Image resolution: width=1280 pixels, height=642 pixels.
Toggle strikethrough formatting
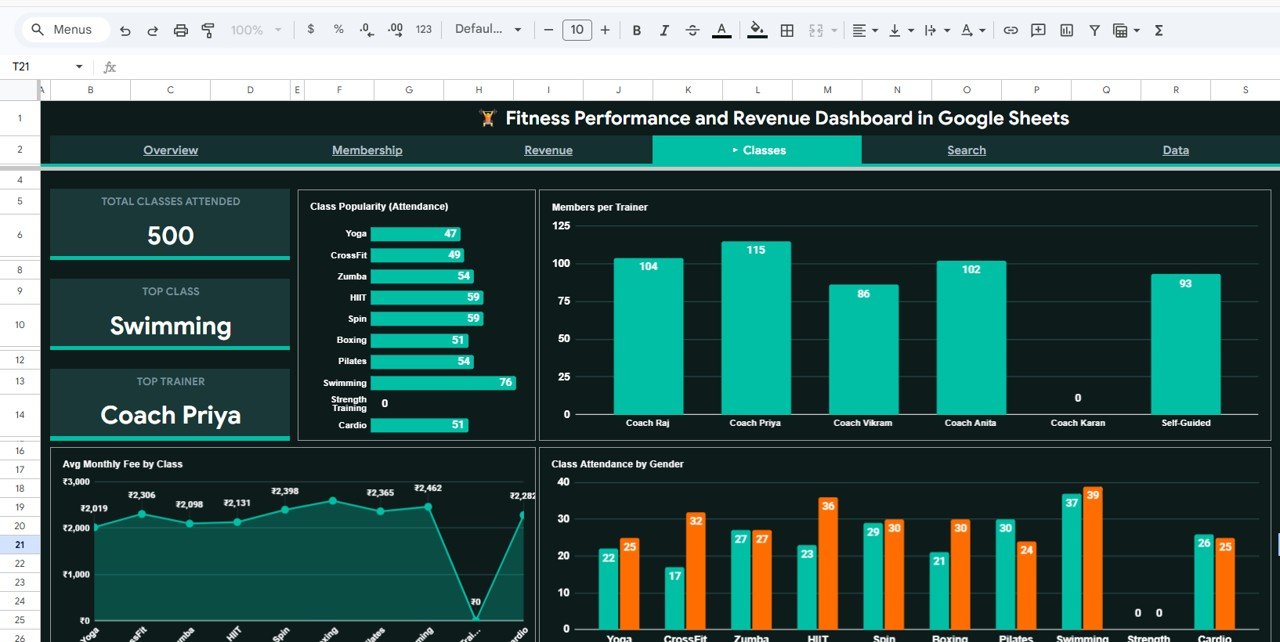(x=692, y=30)
